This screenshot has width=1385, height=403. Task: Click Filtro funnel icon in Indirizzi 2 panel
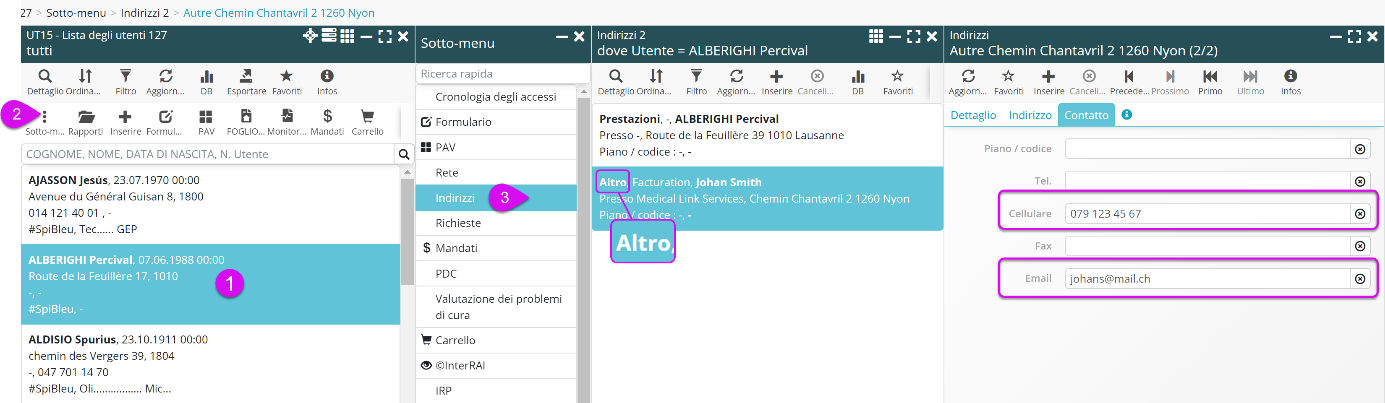click(x=696, y=76)
